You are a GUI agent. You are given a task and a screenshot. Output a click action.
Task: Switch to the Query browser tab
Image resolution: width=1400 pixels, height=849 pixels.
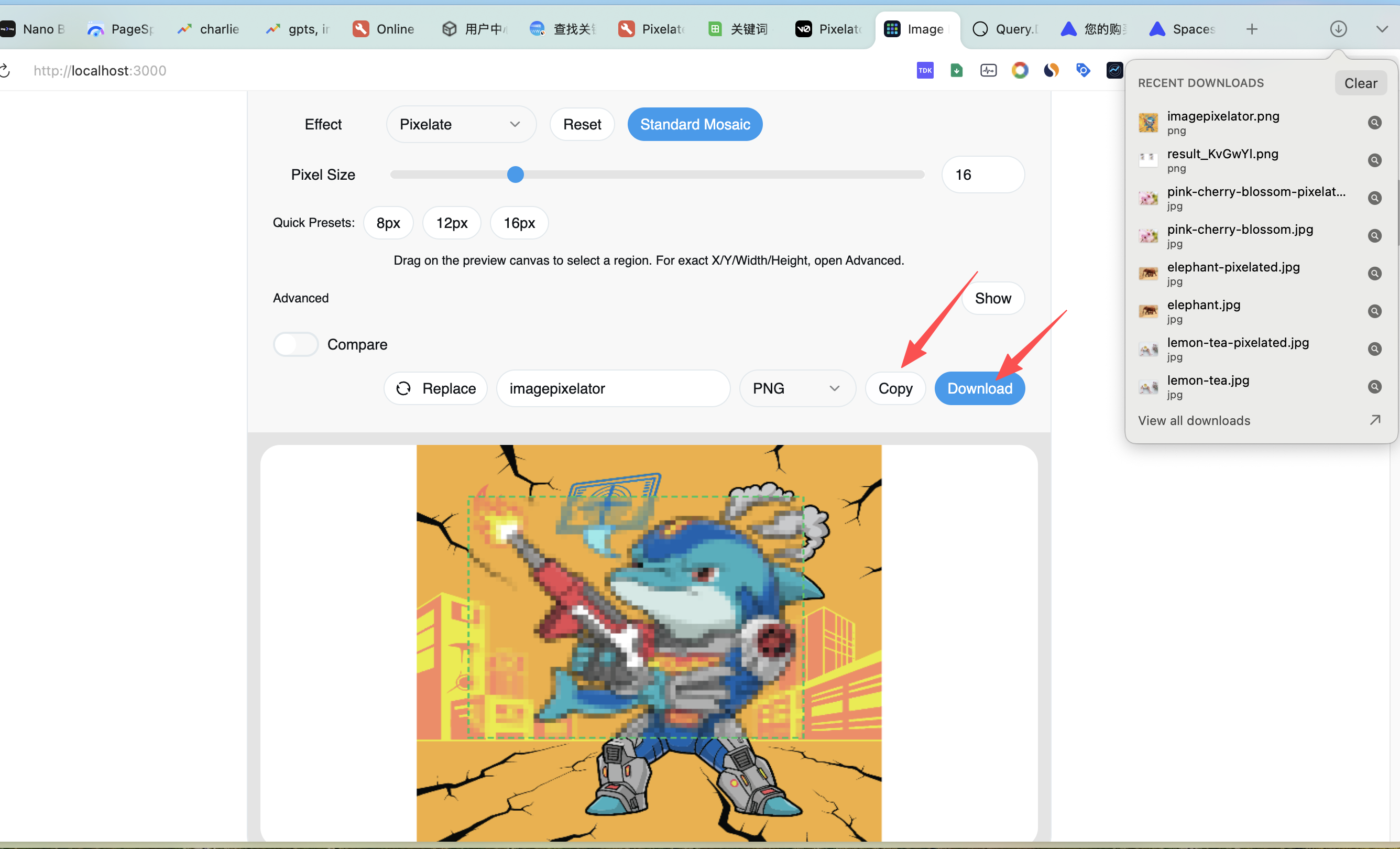[1004, 29]
